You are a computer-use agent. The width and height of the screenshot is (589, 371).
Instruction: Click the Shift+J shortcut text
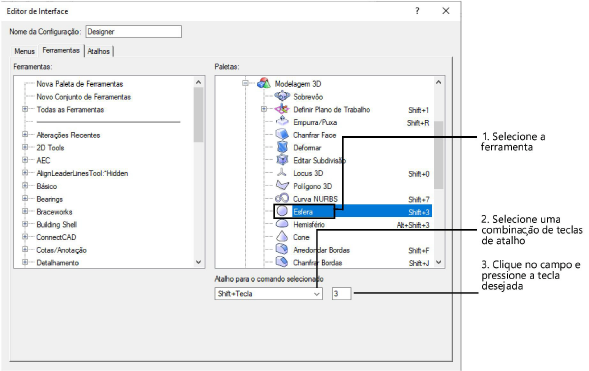(418, 263)
